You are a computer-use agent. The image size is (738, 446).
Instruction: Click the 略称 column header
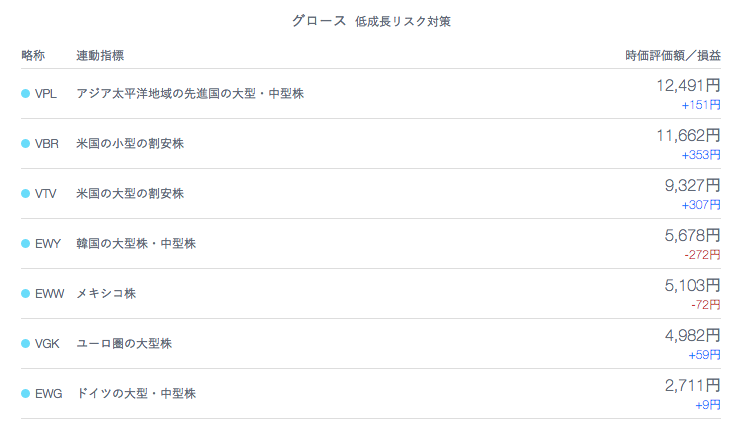(x=33, y=54)
